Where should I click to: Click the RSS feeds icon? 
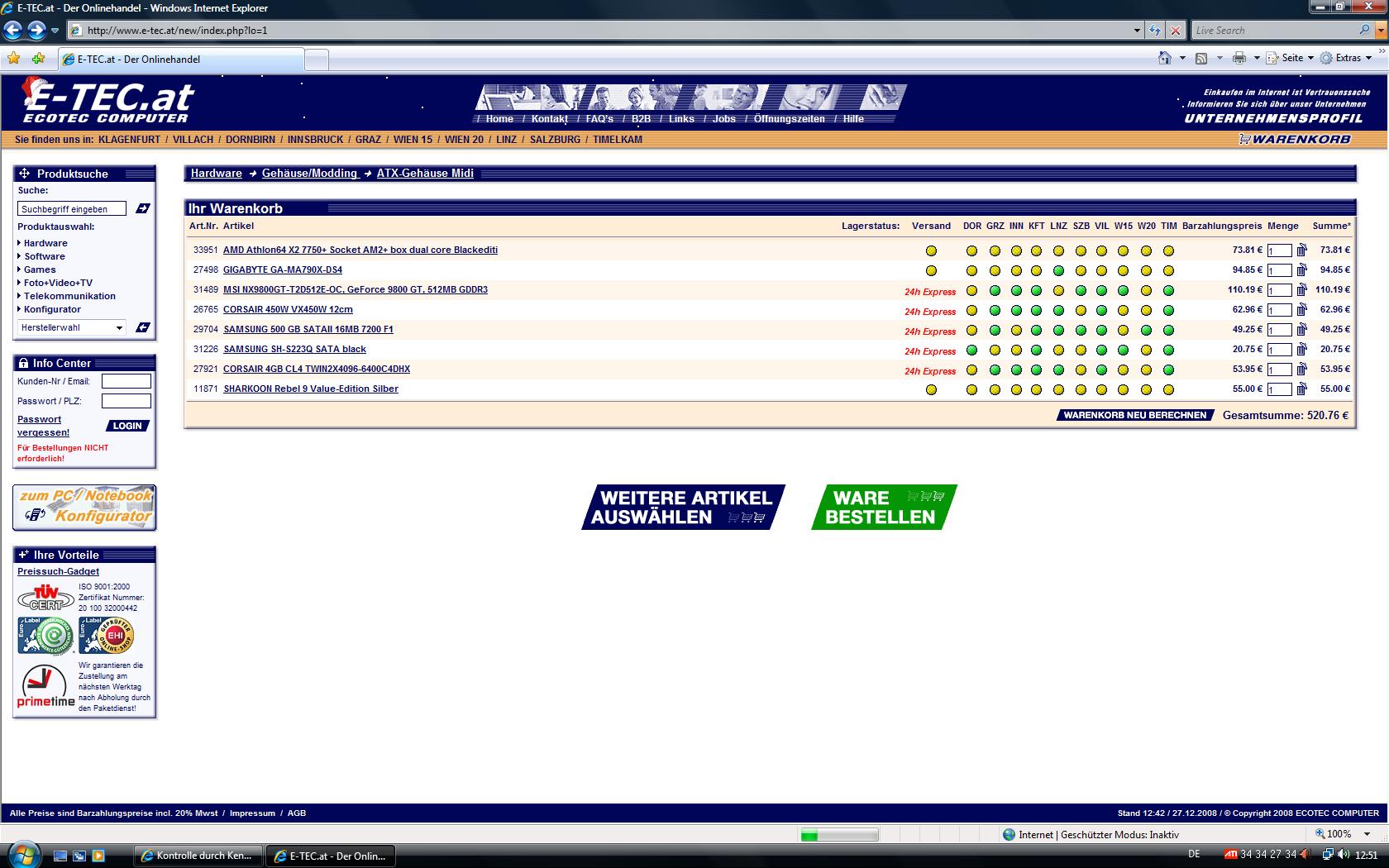click(x=1201, y=58)
